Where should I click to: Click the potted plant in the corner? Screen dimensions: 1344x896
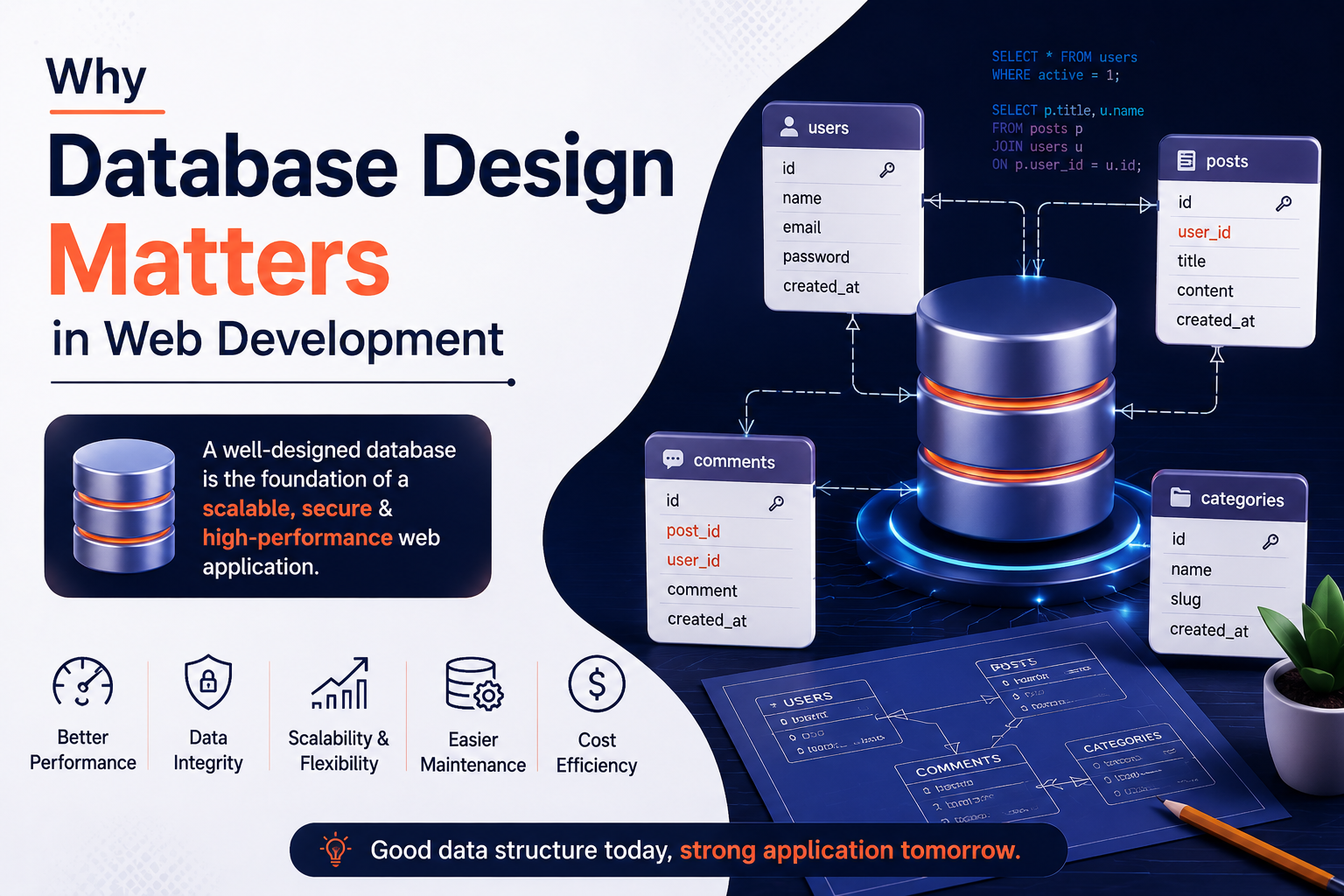1305,687
